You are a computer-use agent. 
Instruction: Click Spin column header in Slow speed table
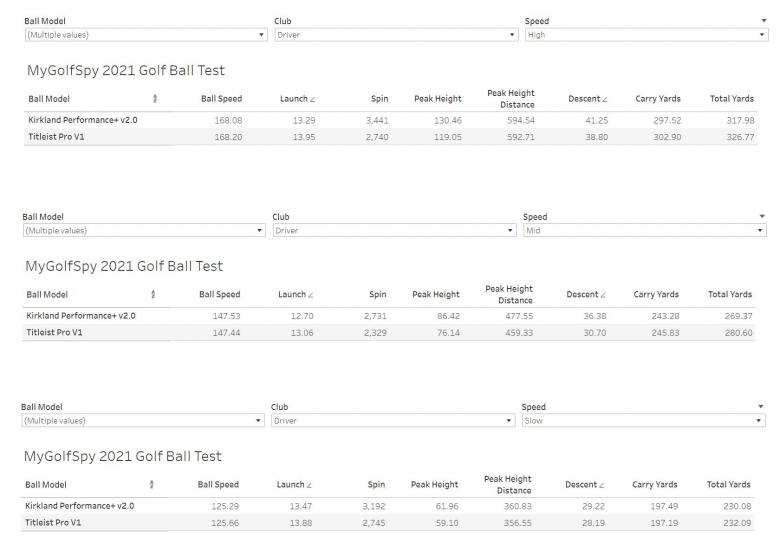coord(375,485)
